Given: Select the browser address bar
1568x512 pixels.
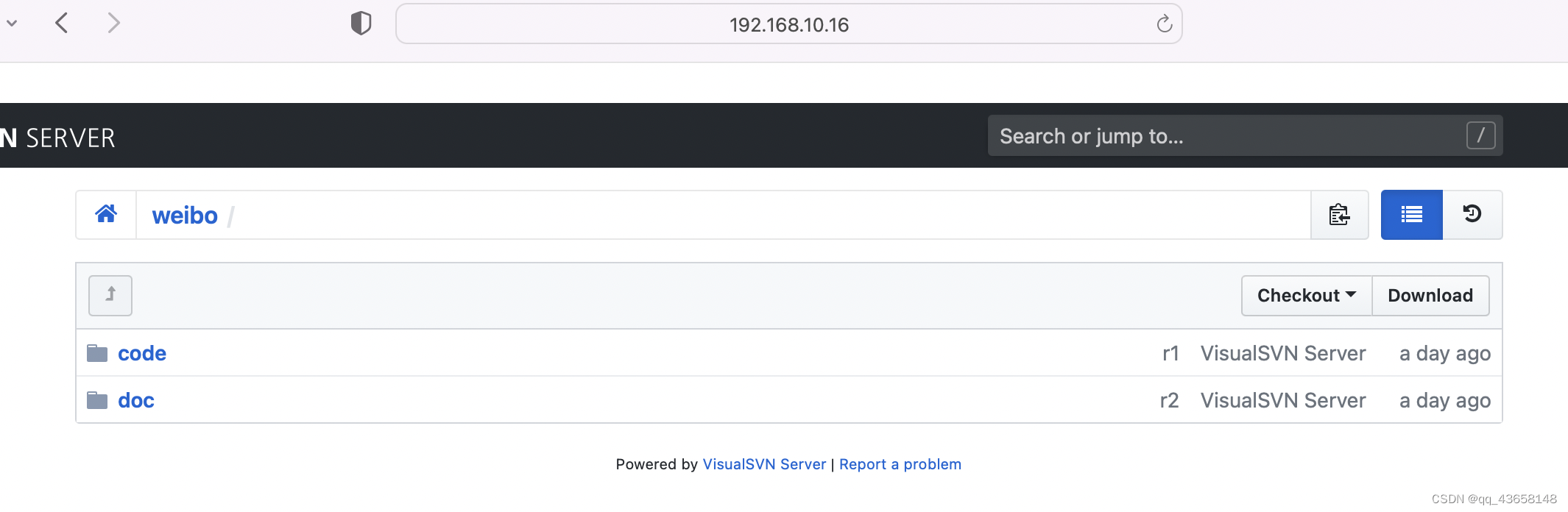Looking at the screenshot, I should [788, 24].
